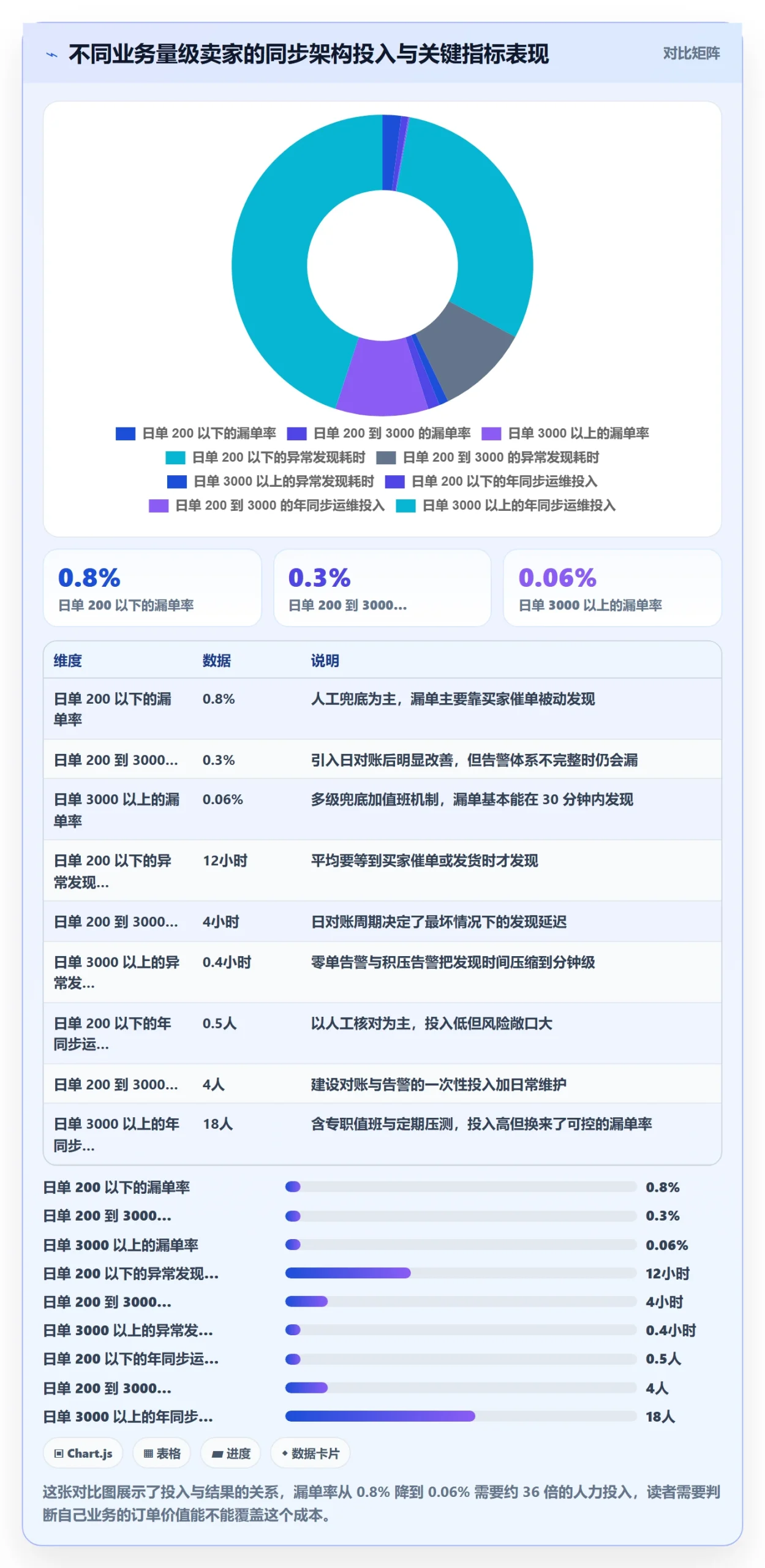The image size is (765, 1568).
Task: Toggle legend item 日单 3000 以上的异常发现耗时
Action: click(x=270, y=481)
